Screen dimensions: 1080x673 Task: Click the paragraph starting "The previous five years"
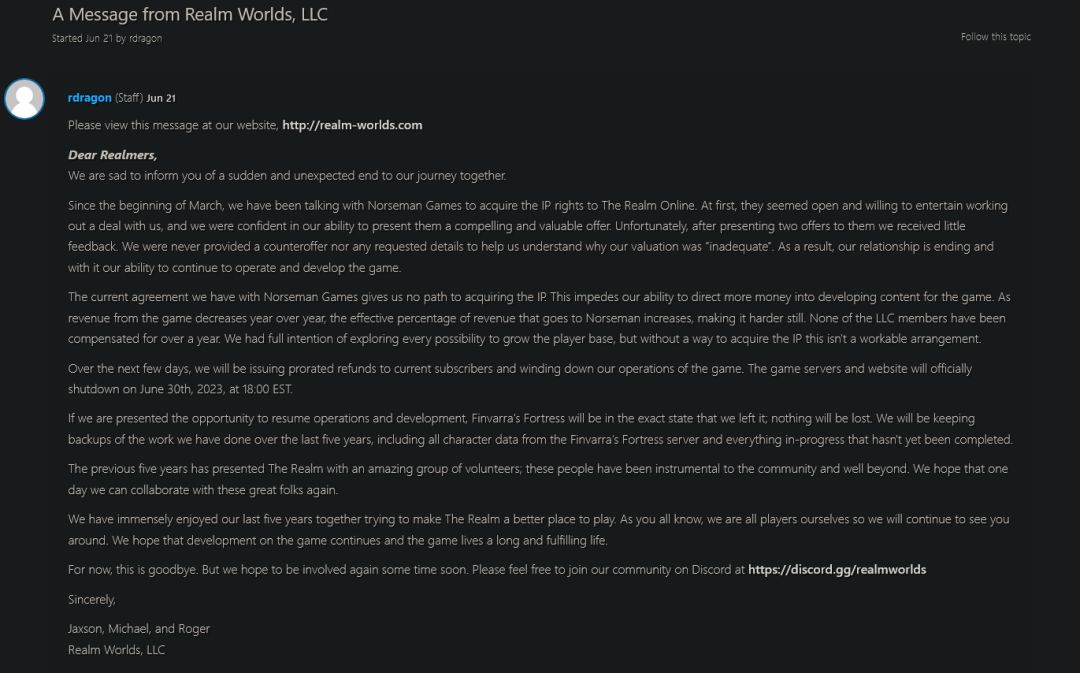(537, 479)
